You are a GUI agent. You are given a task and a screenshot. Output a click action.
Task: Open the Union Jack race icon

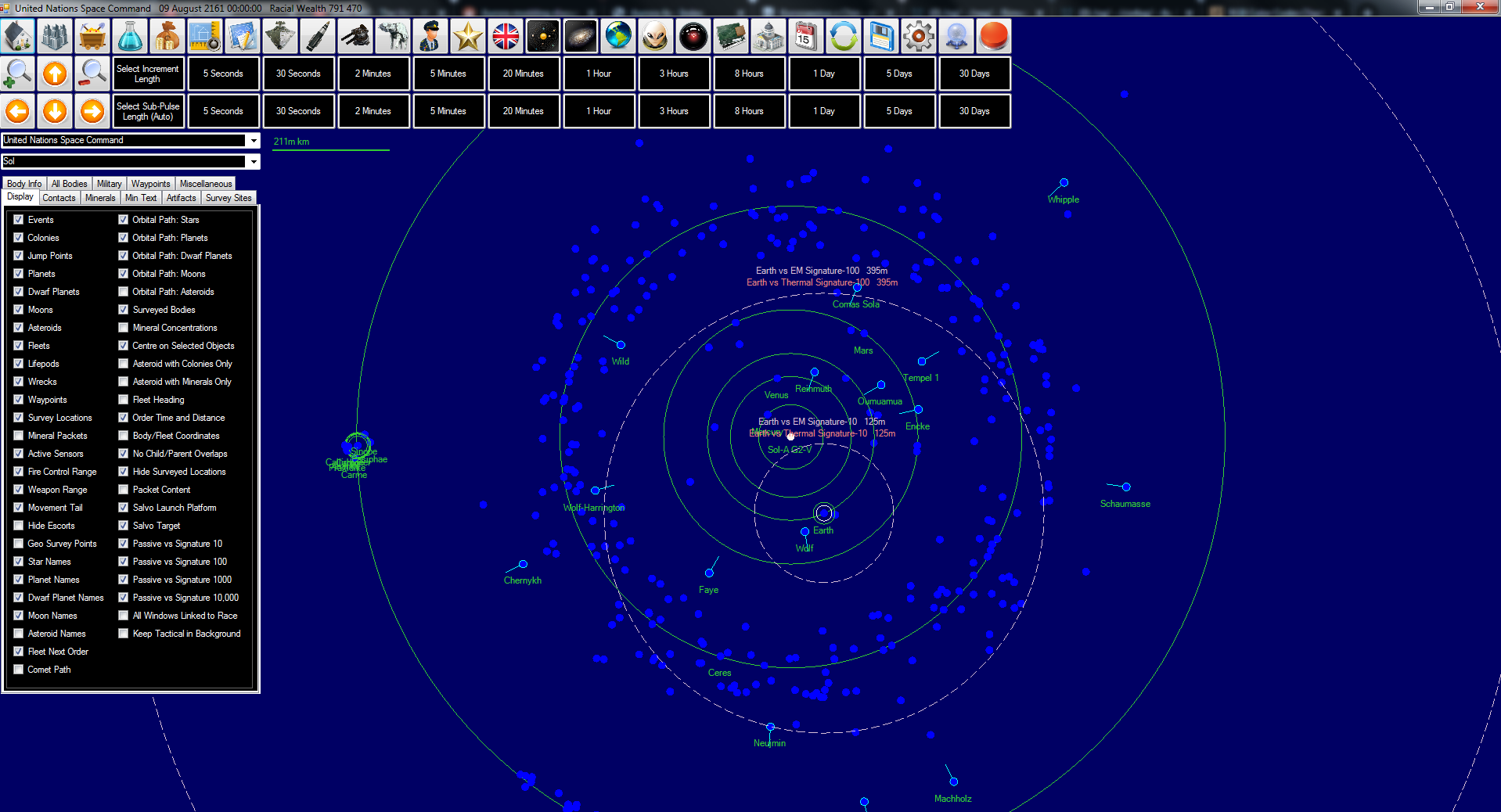pyautogui.click(x=506, y=36)
